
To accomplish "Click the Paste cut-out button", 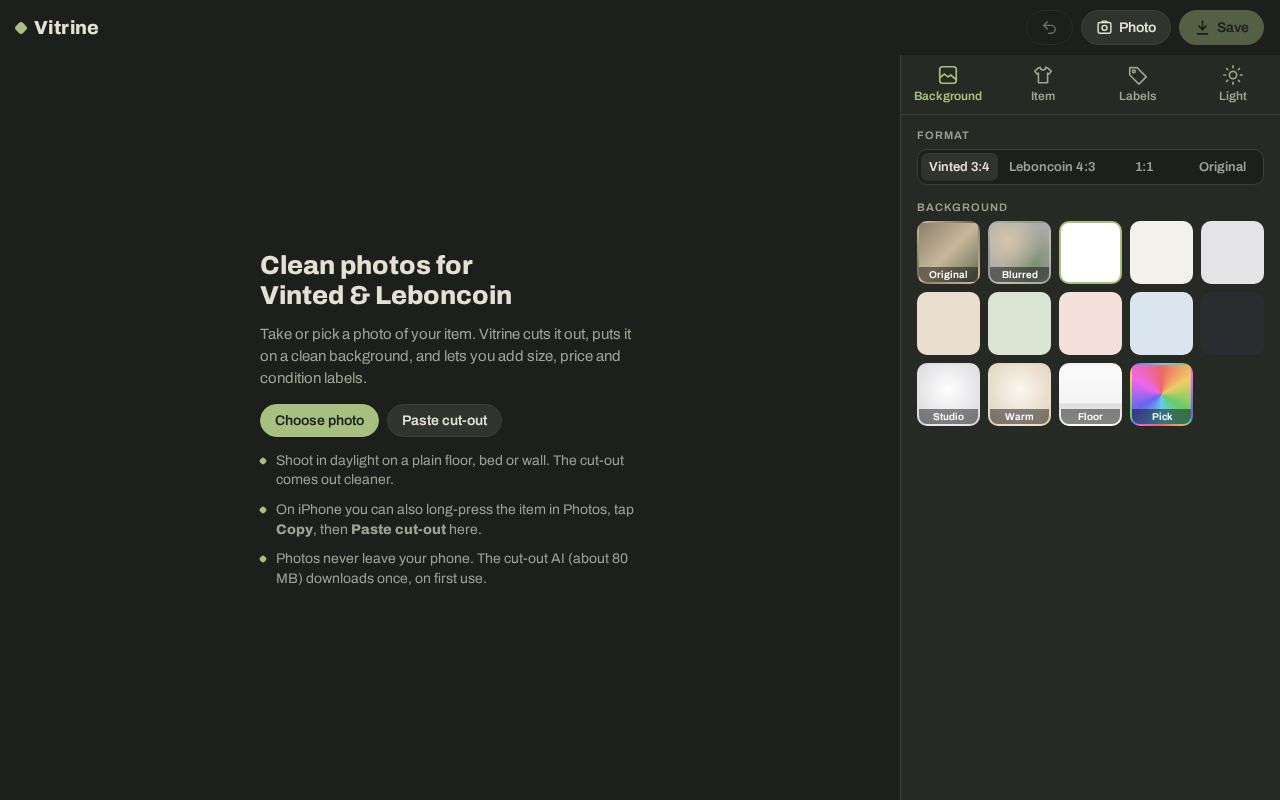I will (444, 420).
